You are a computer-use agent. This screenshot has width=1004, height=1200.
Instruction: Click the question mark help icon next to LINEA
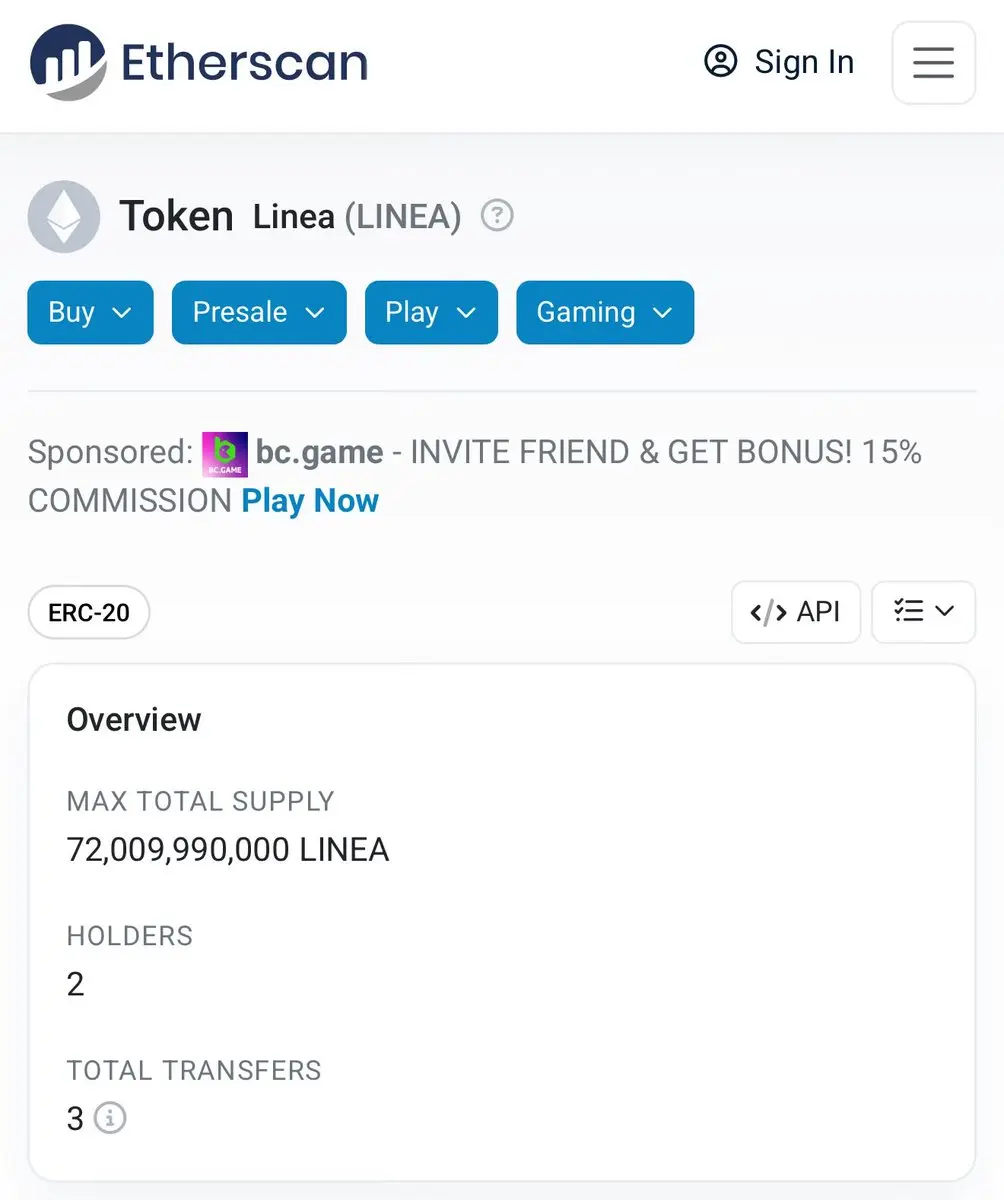(x=497, y=216)
